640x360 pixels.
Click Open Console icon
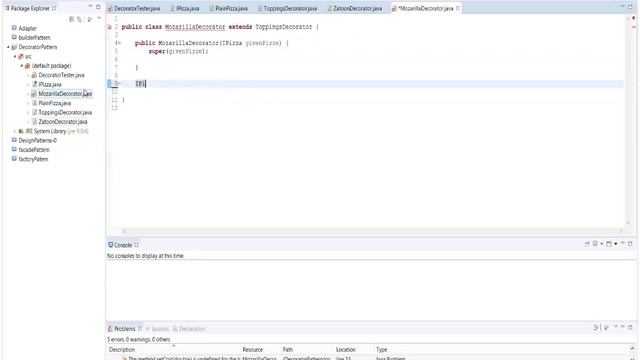click(x=609, y=244)
